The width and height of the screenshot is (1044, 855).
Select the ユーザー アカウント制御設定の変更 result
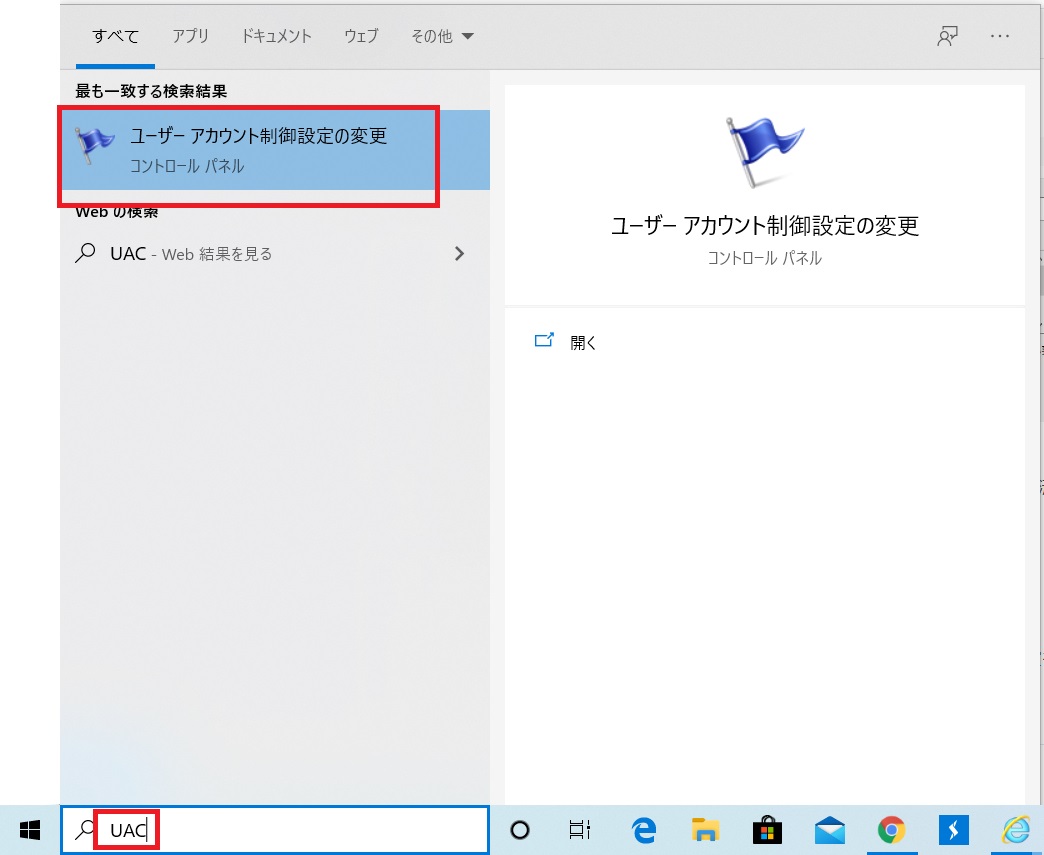pyautogui.click(x=250, y=147)
